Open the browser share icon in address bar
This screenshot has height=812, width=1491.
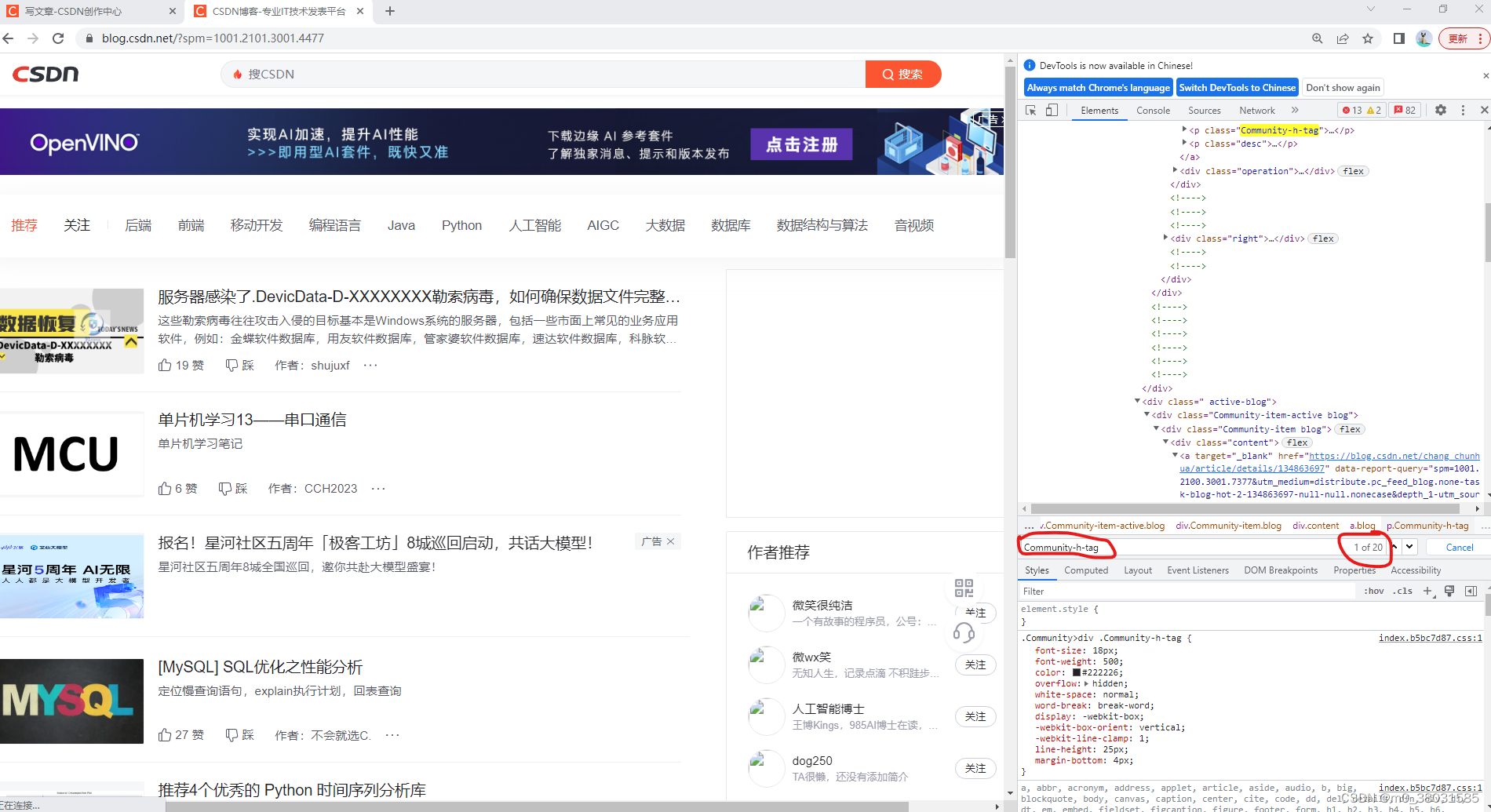tap(1343, 38)
